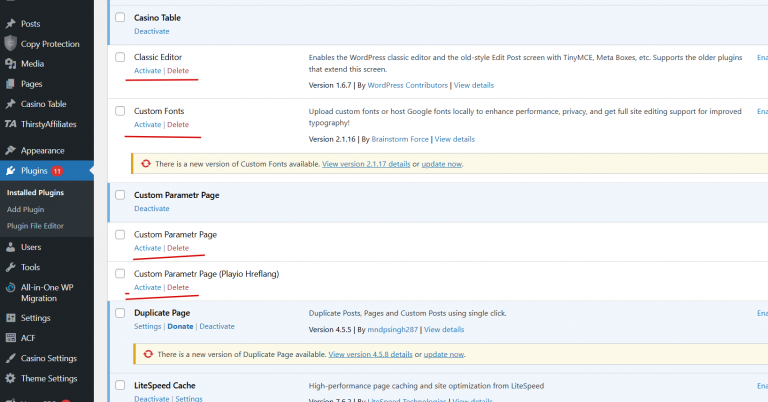
Task: Open the Plugin File Editor submenu
Action: (x=35, y=226)
